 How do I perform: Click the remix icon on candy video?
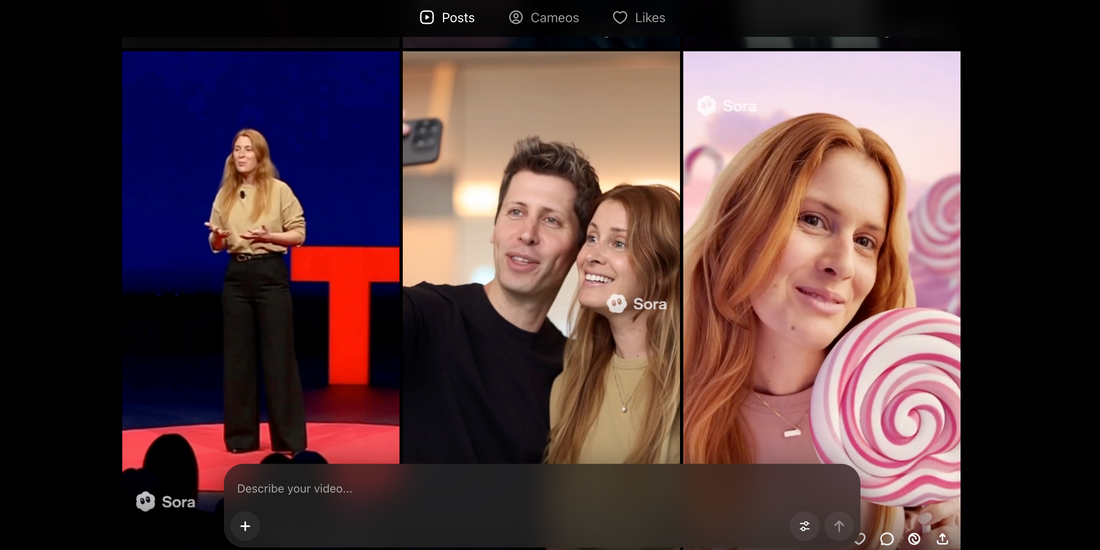point(914,539)
